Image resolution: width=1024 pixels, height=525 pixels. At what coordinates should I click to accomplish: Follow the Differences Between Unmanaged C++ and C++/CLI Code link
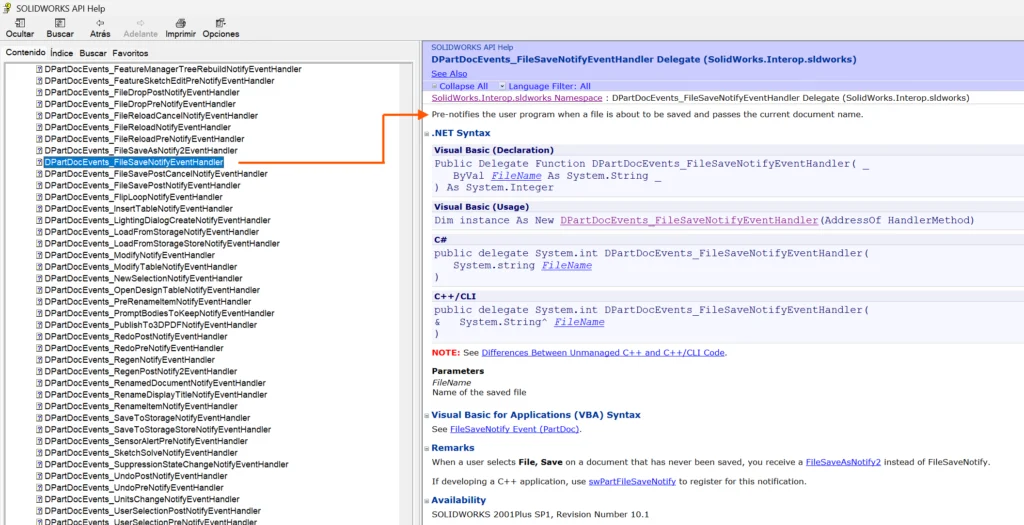603,353
